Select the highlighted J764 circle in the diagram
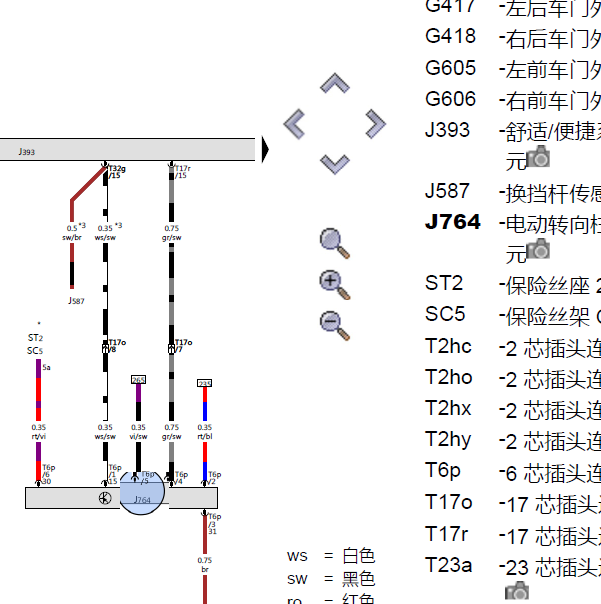Screen dimensions: 601x604 [142, 493]
